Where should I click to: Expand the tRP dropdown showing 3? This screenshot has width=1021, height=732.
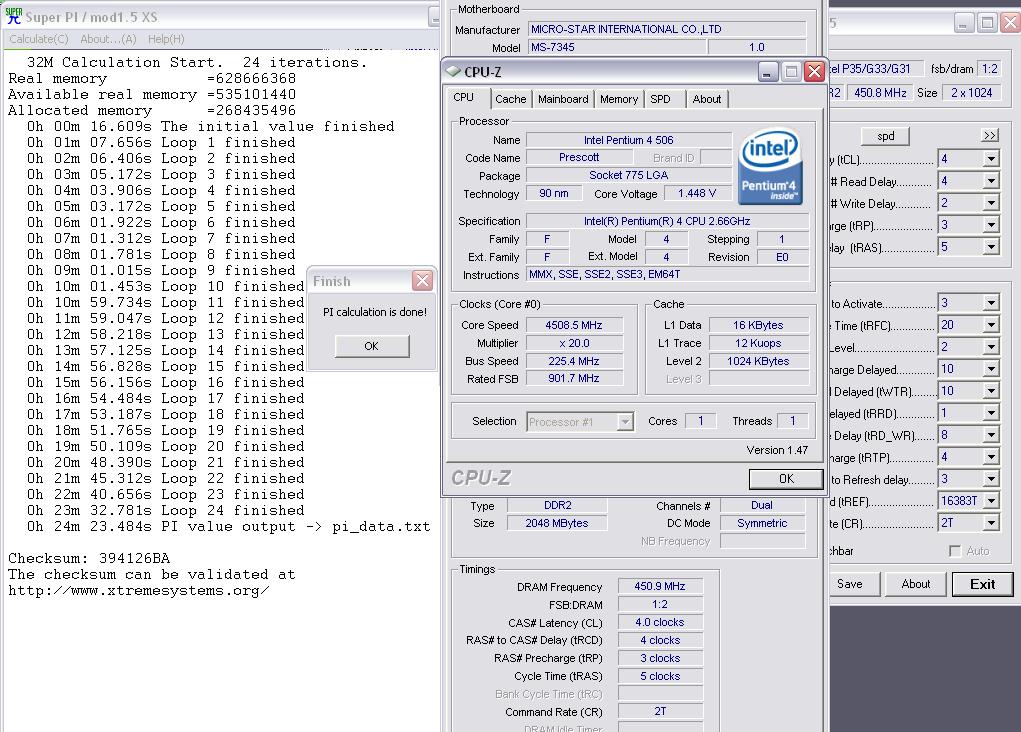pos(990,225)
